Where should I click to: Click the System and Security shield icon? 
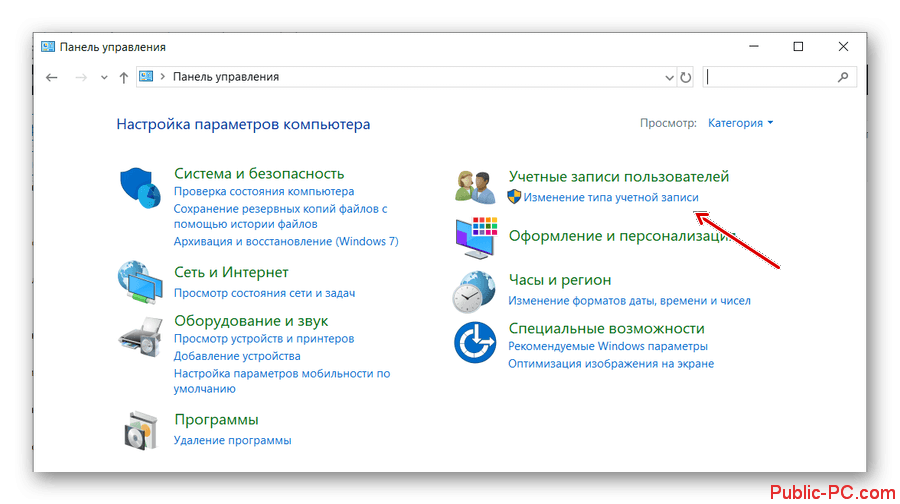139,188
